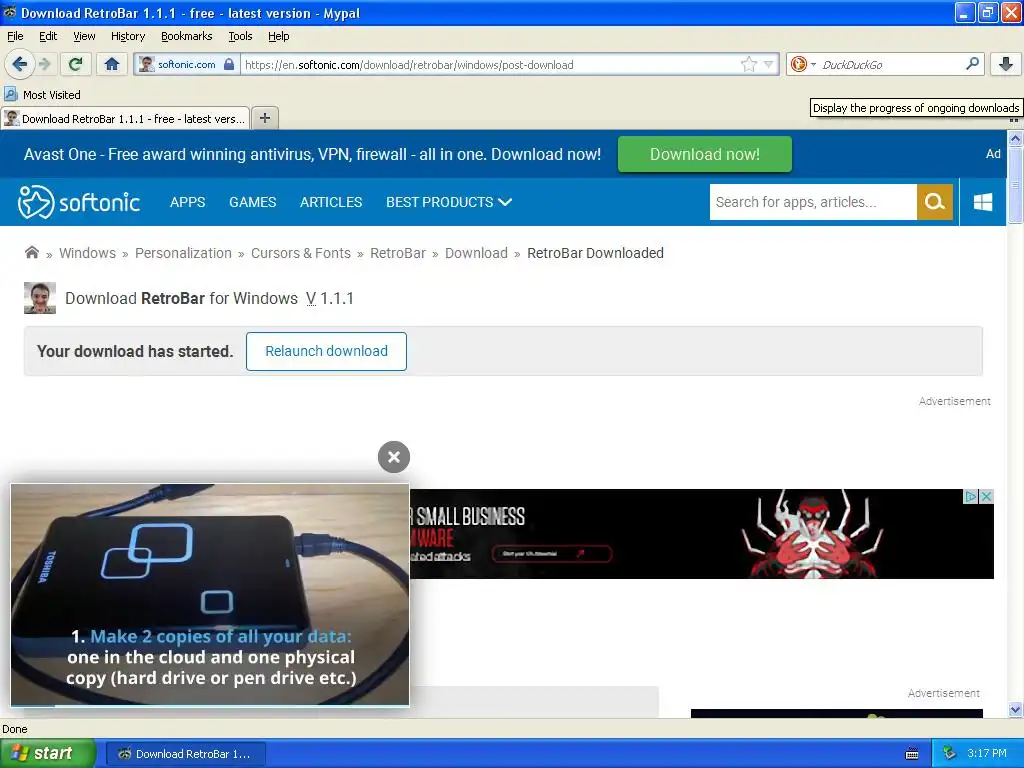The height and width of the screenshot is (768, 1024).
Task: Open the downloads progress arrow button
Action: (x=1006, y=64)
